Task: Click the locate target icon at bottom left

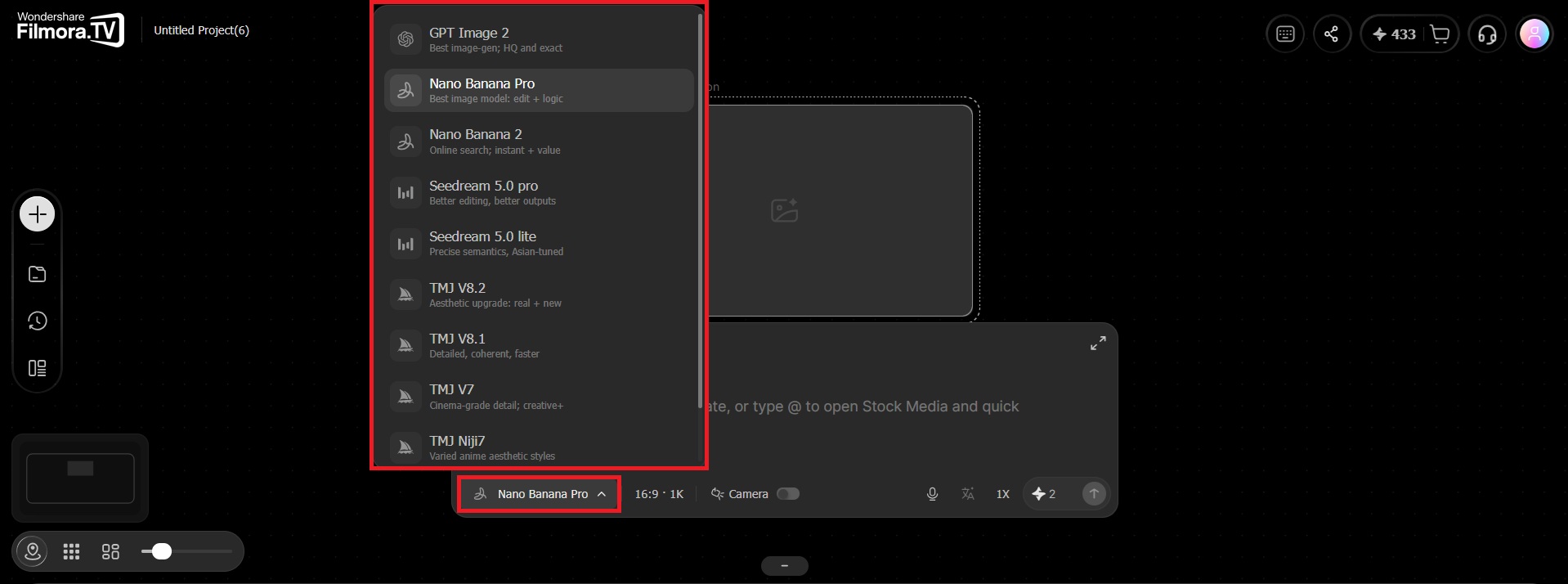Action: [33, 551]
